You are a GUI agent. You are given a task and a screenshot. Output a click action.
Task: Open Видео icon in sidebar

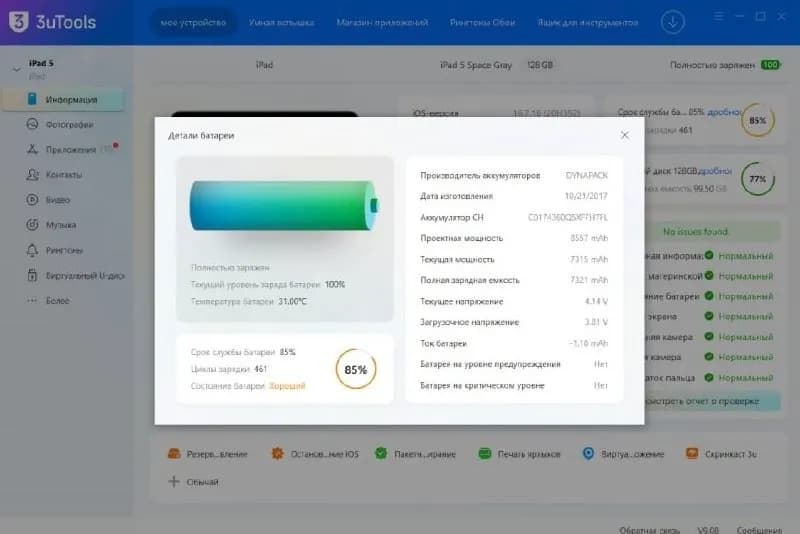click(32, 199)
